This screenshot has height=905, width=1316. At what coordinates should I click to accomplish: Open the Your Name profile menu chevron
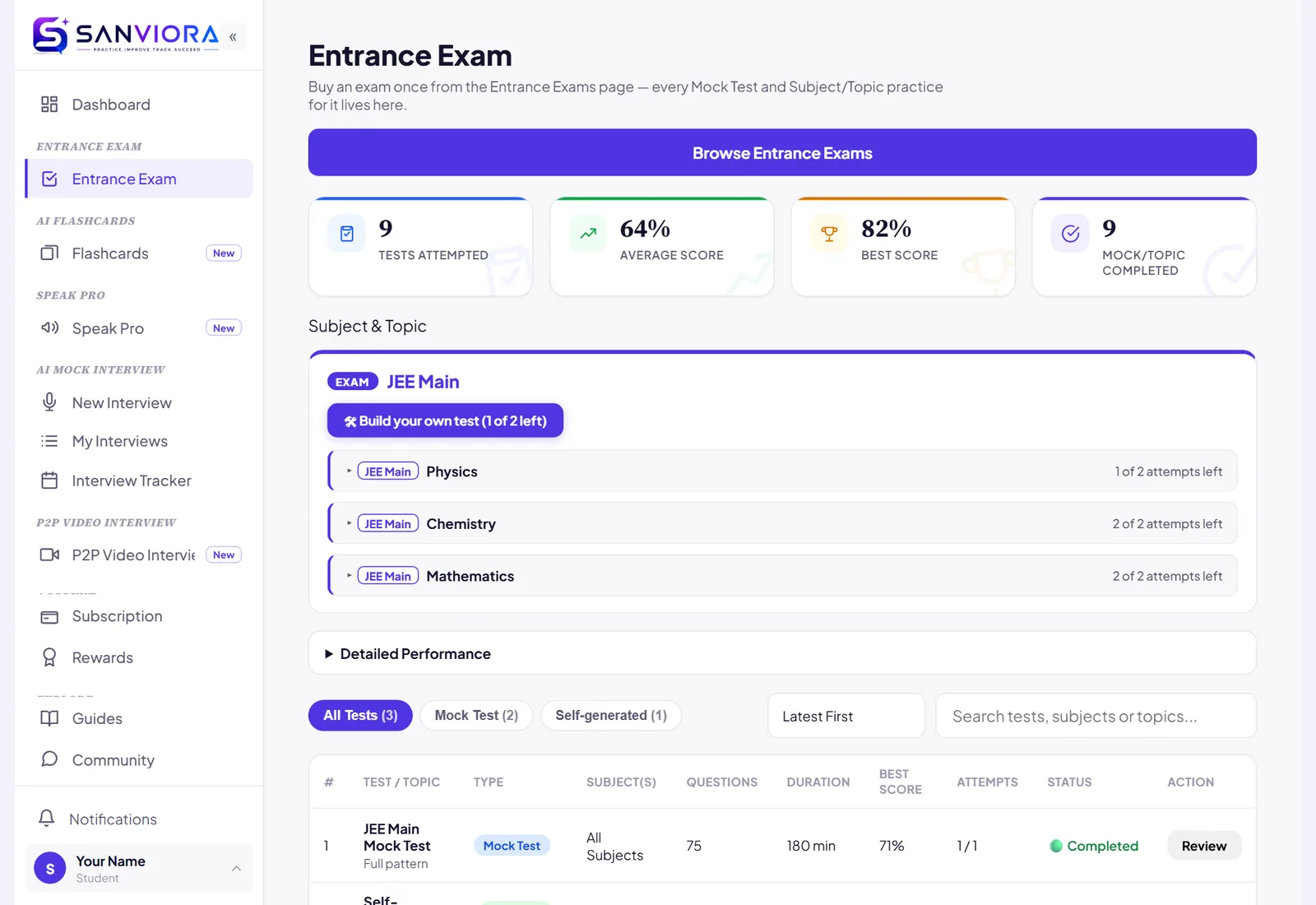click(x=236, y=868)
